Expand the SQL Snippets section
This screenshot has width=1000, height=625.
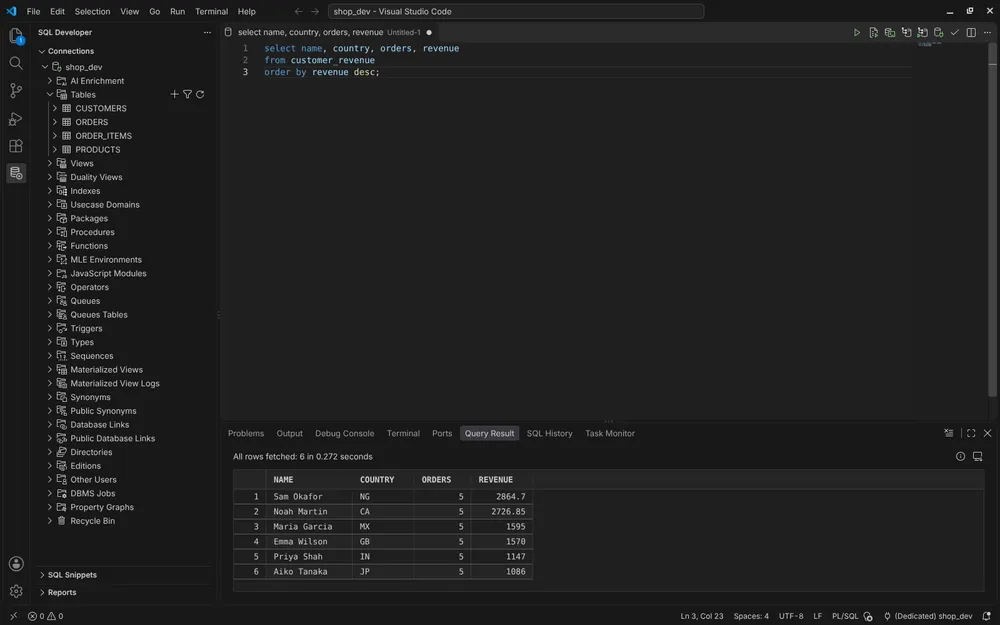(42, 575)
